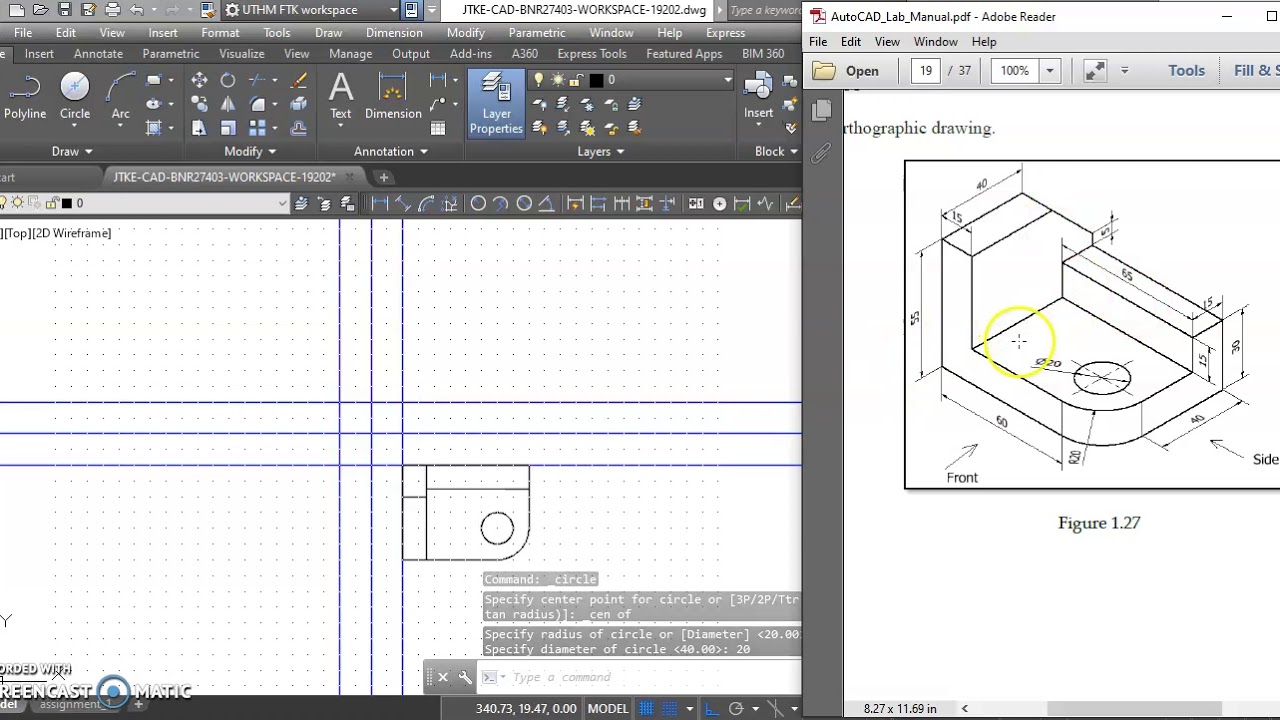1280x720 pixels.
Task: Insert a Table from the Annotation panel
Action: point(438,128)
